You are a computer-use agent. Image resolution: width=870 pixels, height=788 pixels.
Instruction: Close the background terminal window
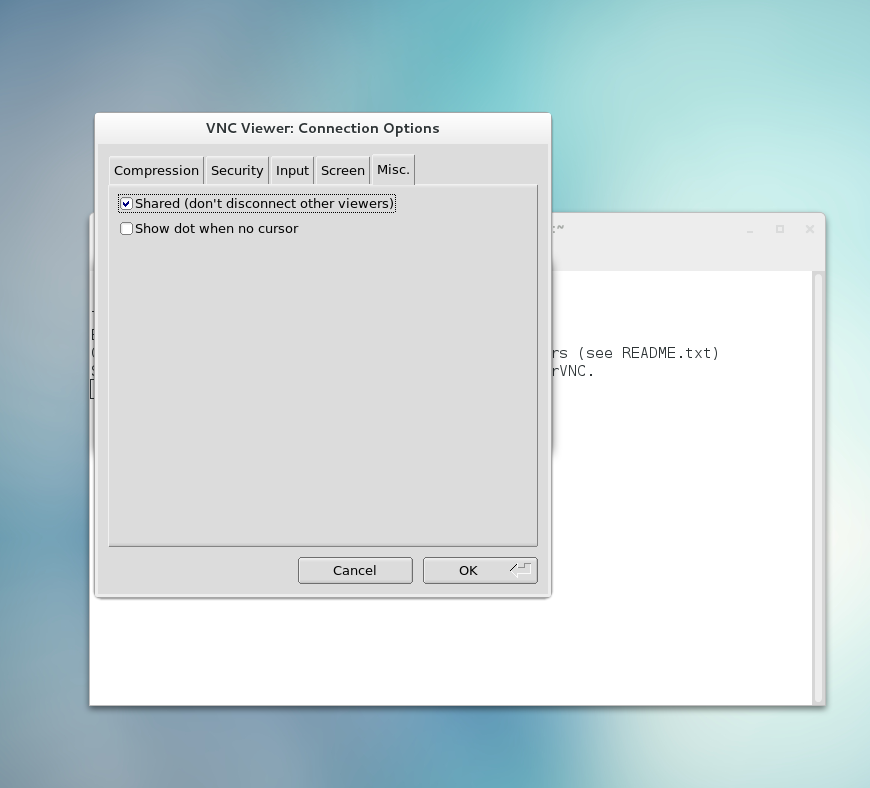coord(810,229)
